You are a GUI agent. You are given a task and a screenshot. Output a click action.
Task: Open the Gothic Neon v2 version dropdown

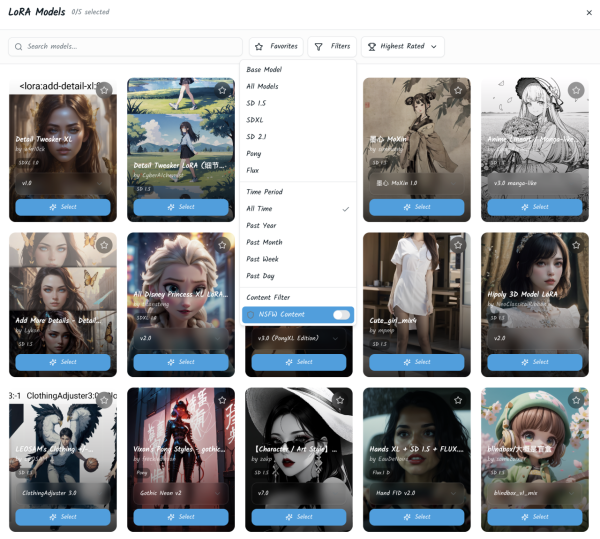[181, 493]
